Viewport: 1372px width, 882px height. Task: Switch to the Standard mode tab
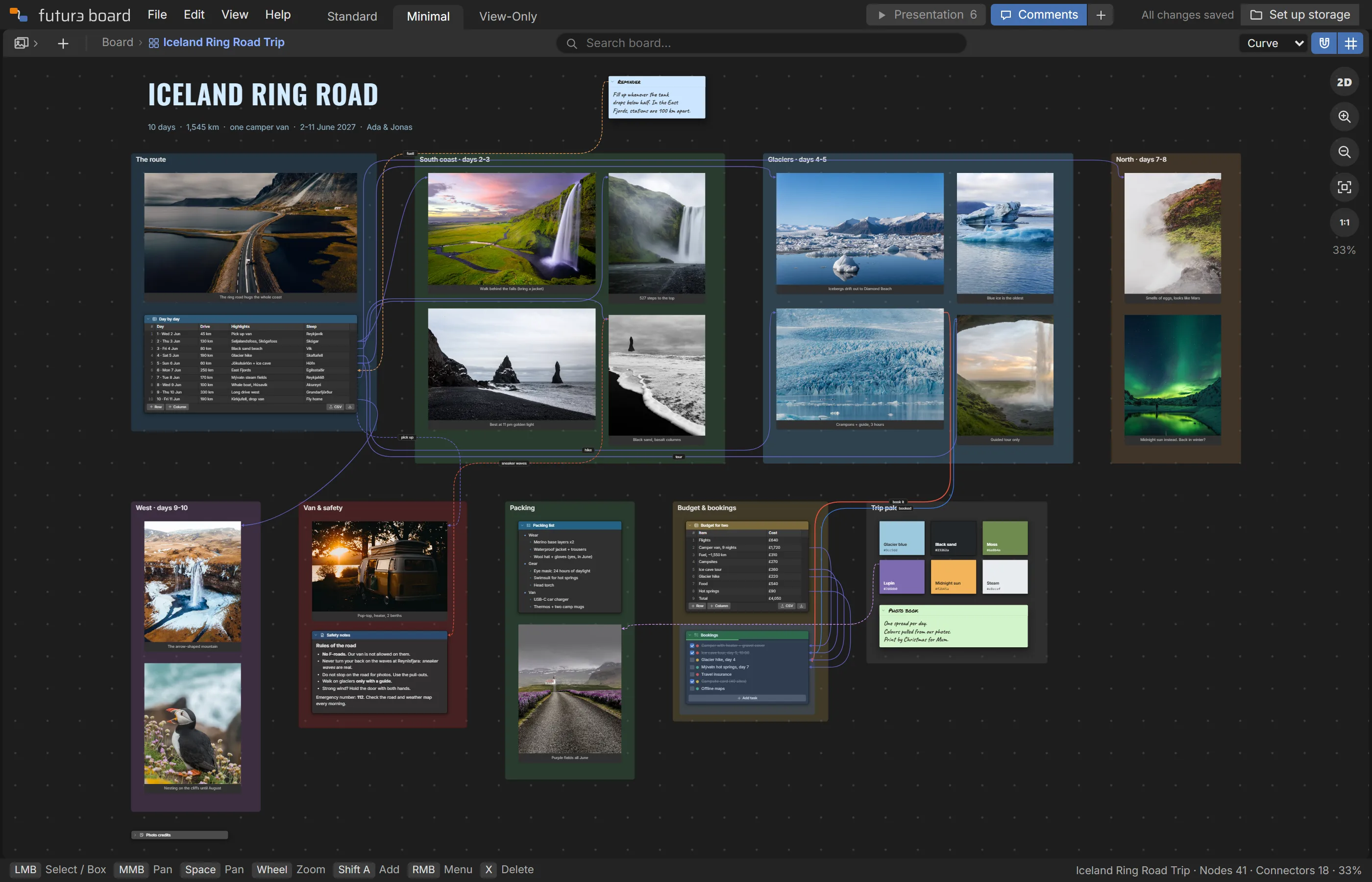(x=352, y=17)
